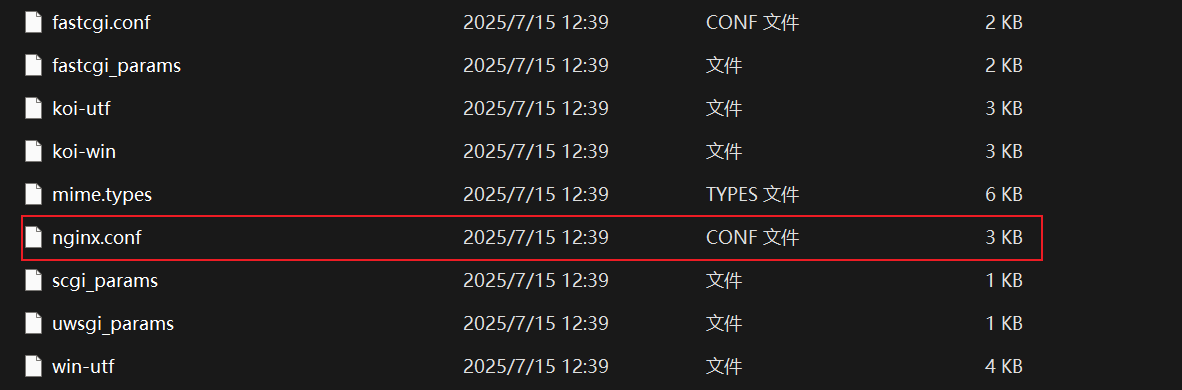Select the nginx.conf file name

point(96,238)
